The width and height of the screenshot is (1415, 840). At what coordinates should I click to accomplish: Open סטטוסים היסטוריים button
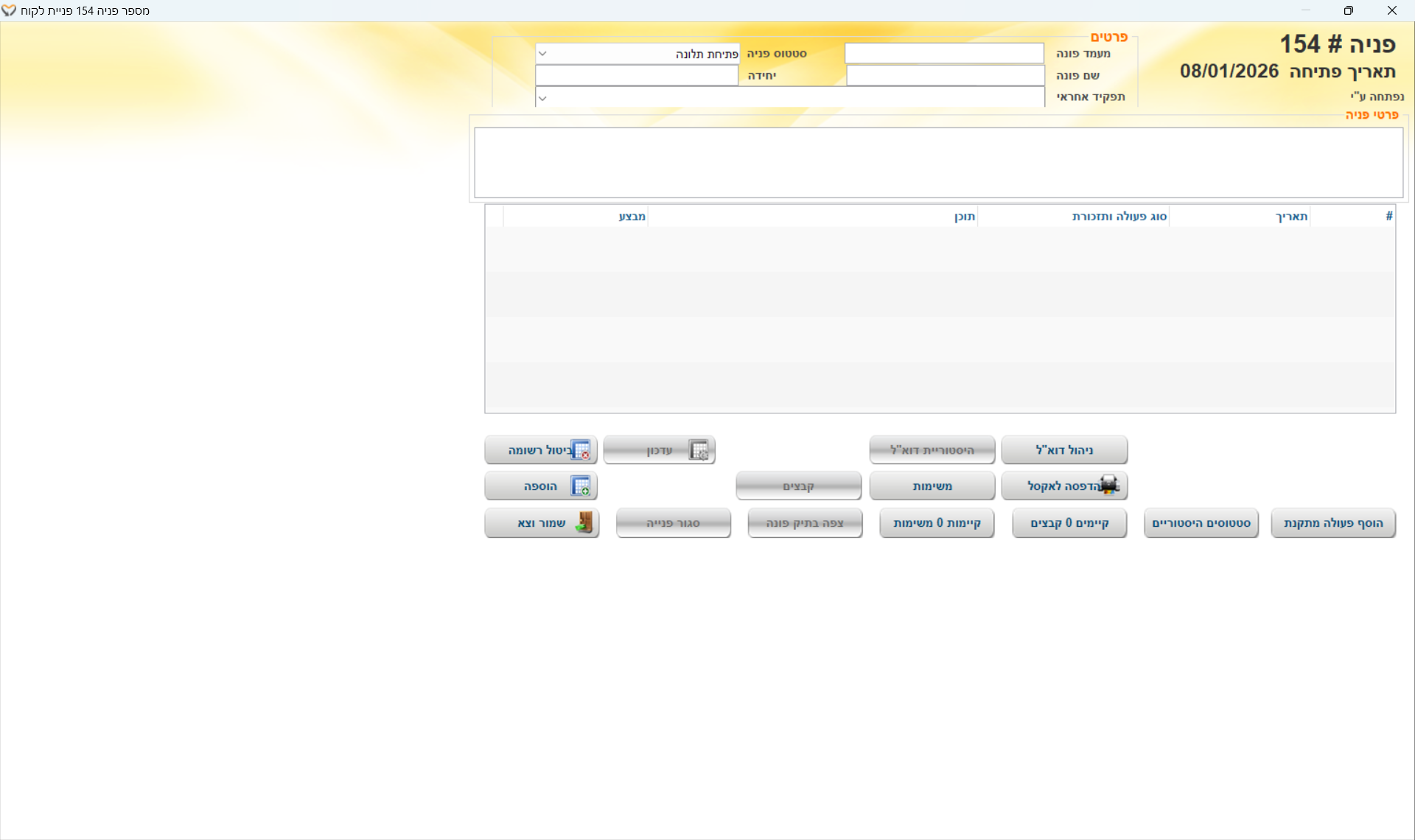coord(1201,522)
